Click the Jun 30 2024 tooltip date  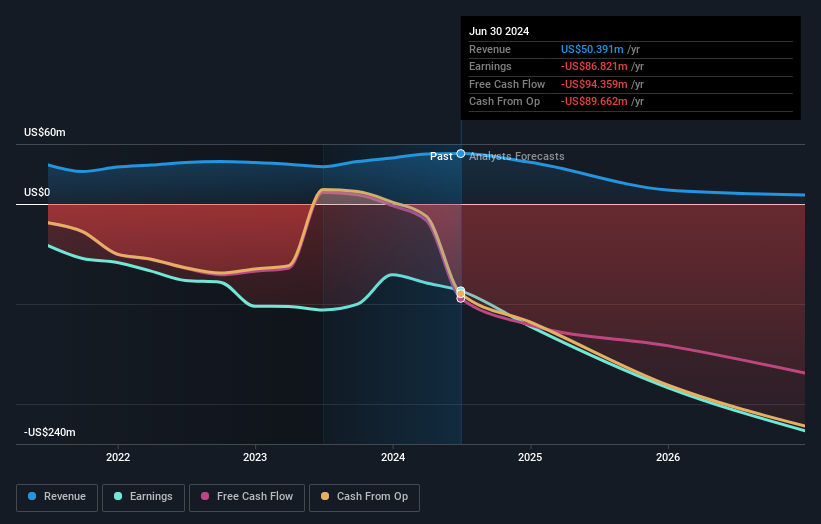coord(499,31)
